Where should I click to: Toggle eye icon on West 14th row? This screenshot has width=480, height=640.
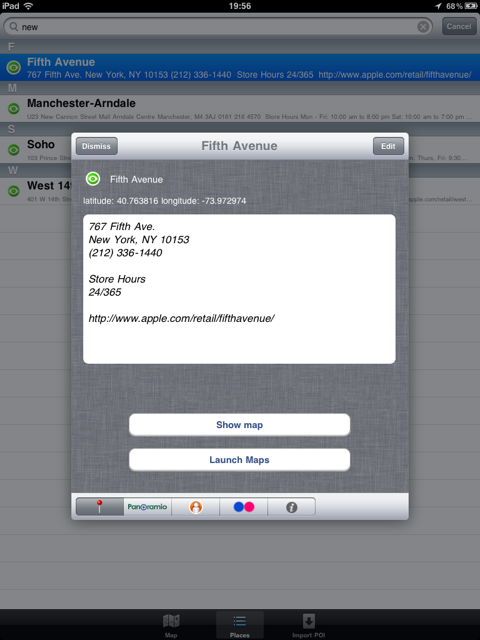pyautogui.click(x=14, y=191)
